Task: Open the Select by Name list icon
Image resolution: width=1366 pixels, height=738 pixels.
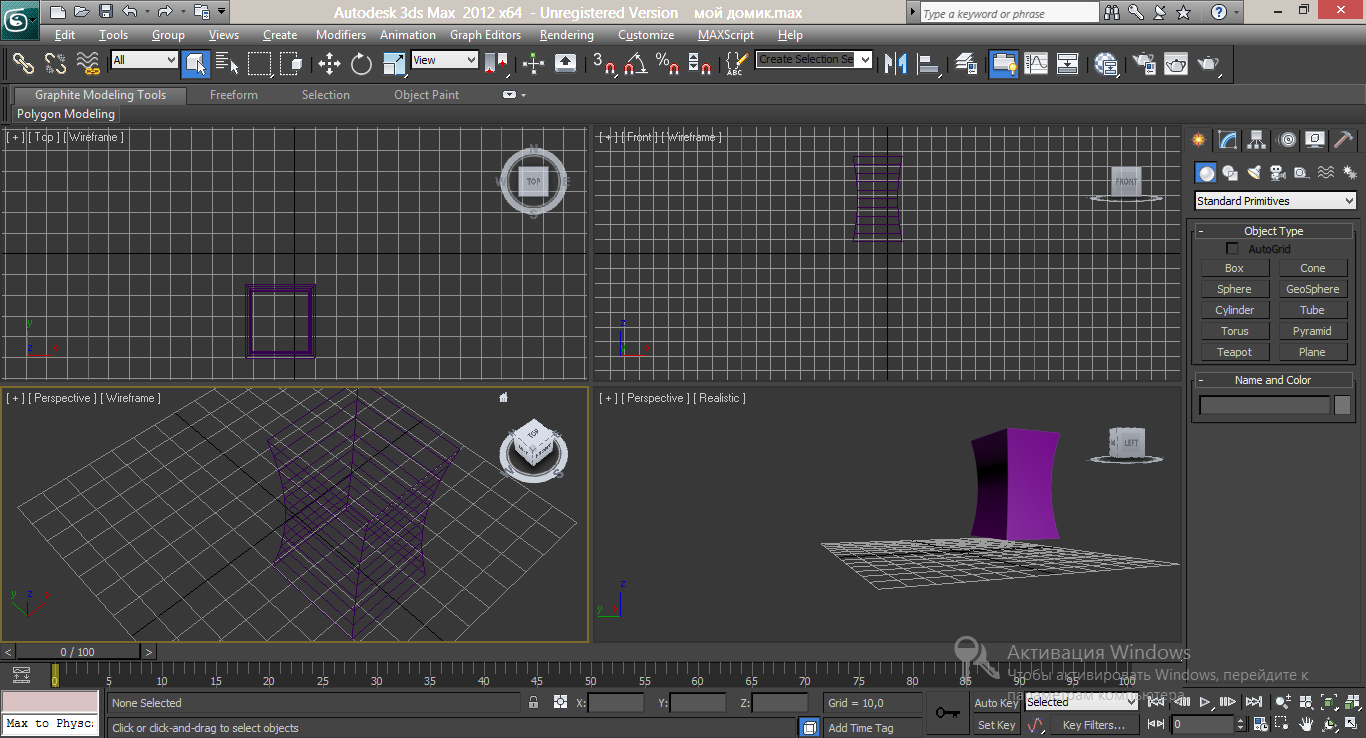Action: [x=227, y=64]
